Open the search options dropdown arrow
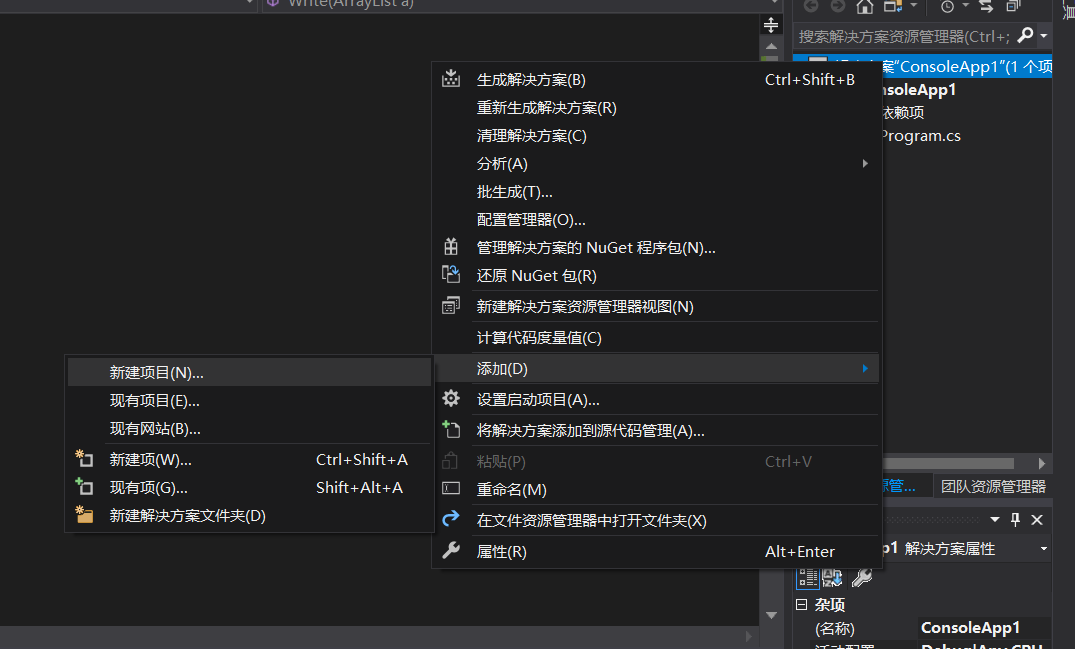This screenshot has width=1075, height=649. click(1043, 36)
